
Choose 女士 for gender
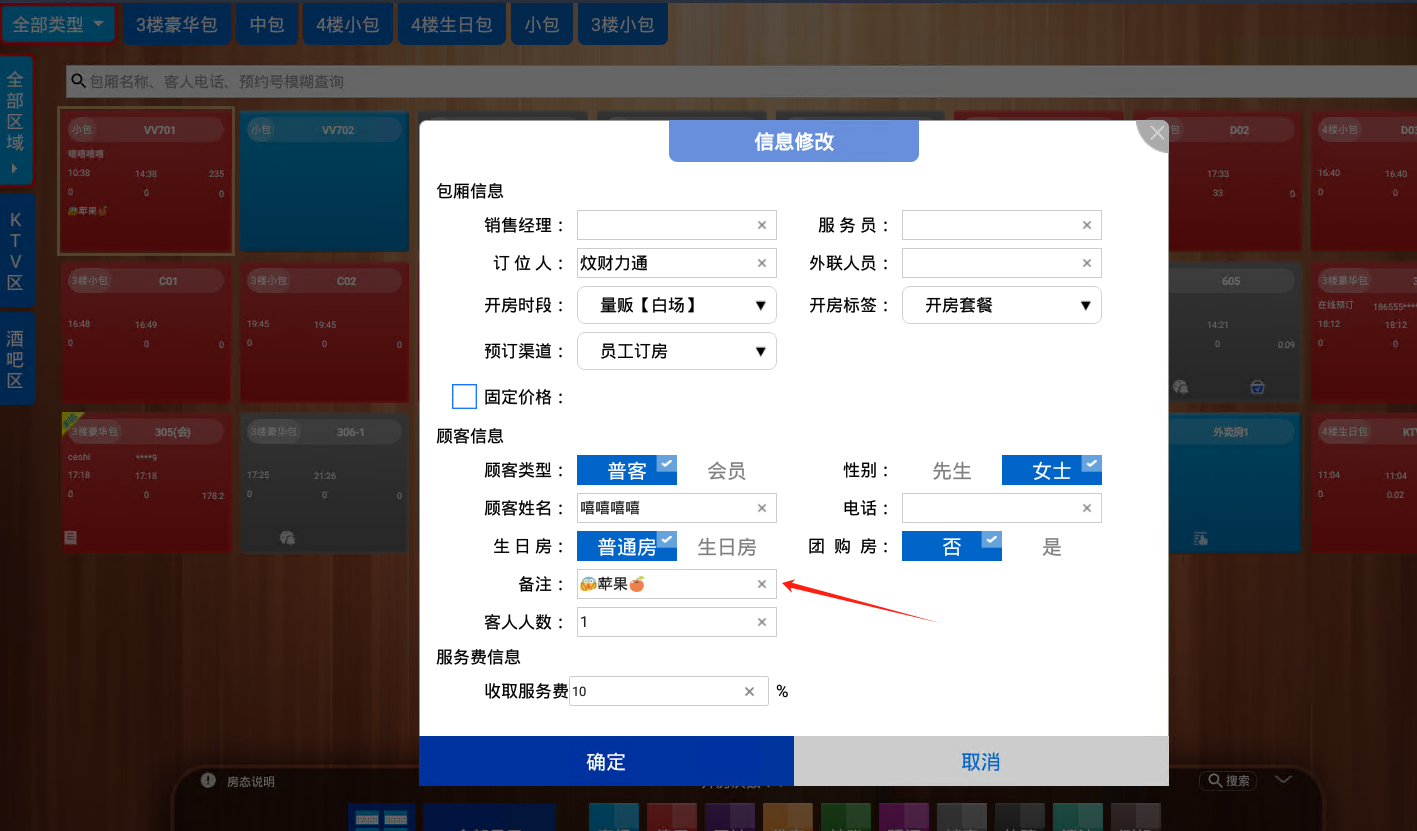pyautogui.click(x=1052, y=470)
